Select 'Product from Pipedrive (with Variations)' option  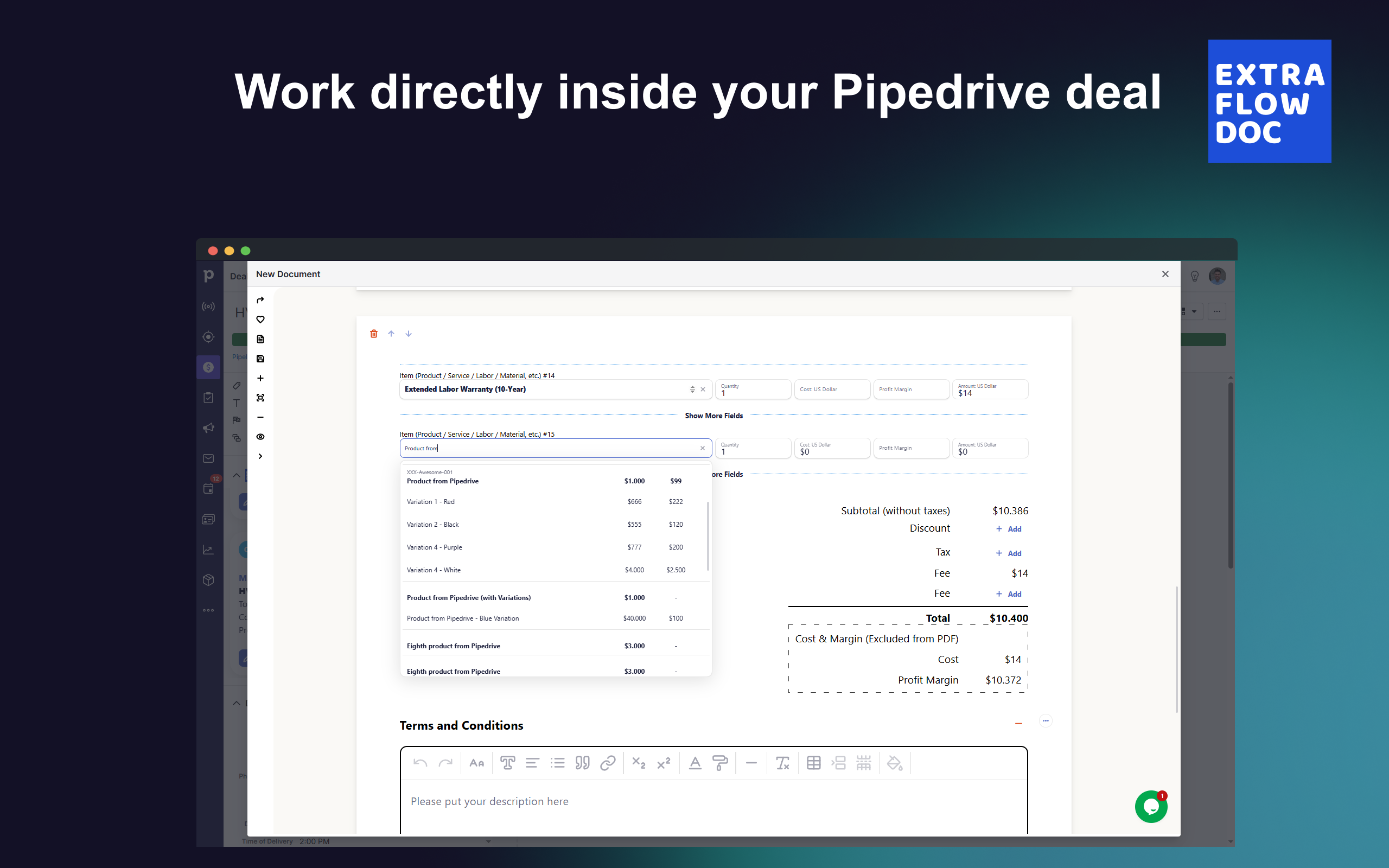coord(556,598)
